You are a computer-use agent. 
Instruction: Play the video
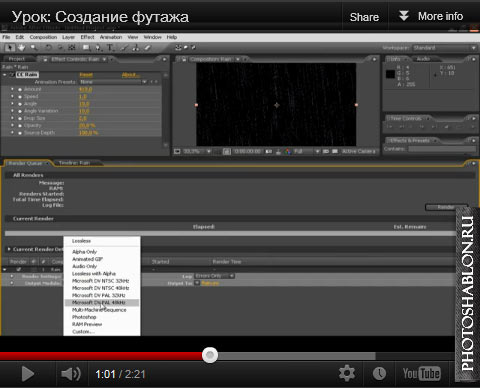point(28,374)
